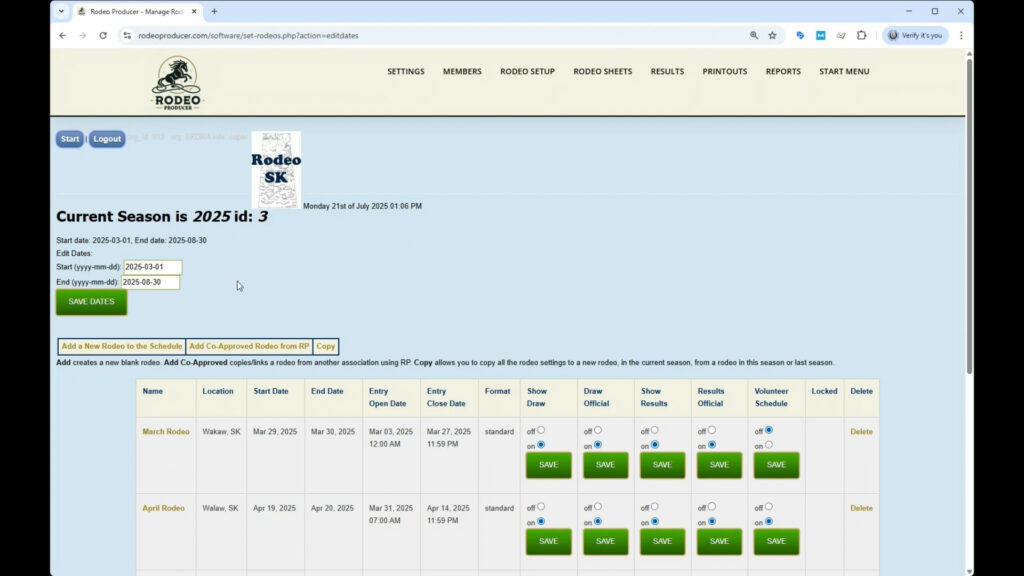Open the PRINTOUTS menu

click(724, 72)
